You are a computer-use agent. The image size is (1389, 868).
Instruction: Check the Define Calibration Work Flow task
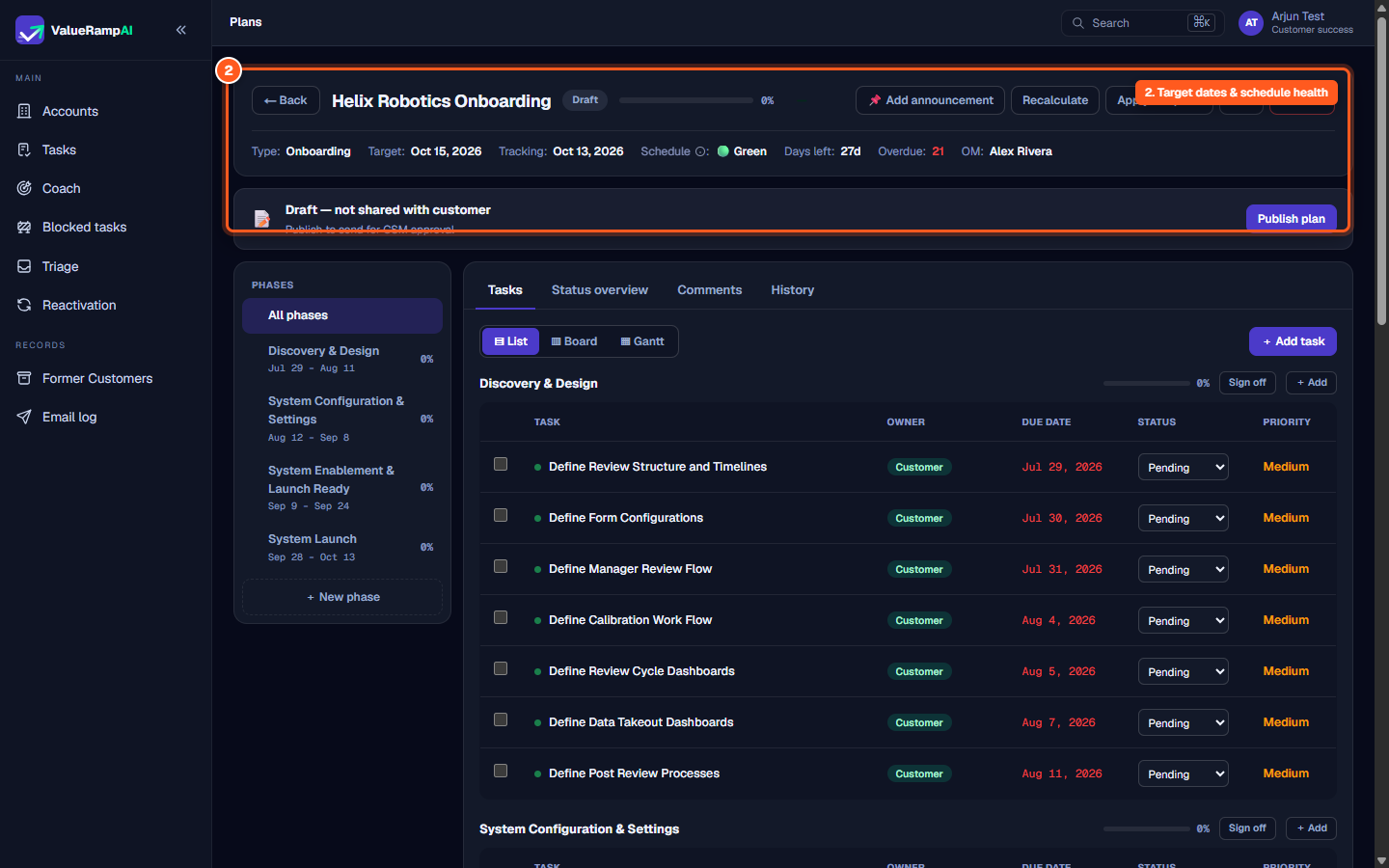click(x=501, y=617)
